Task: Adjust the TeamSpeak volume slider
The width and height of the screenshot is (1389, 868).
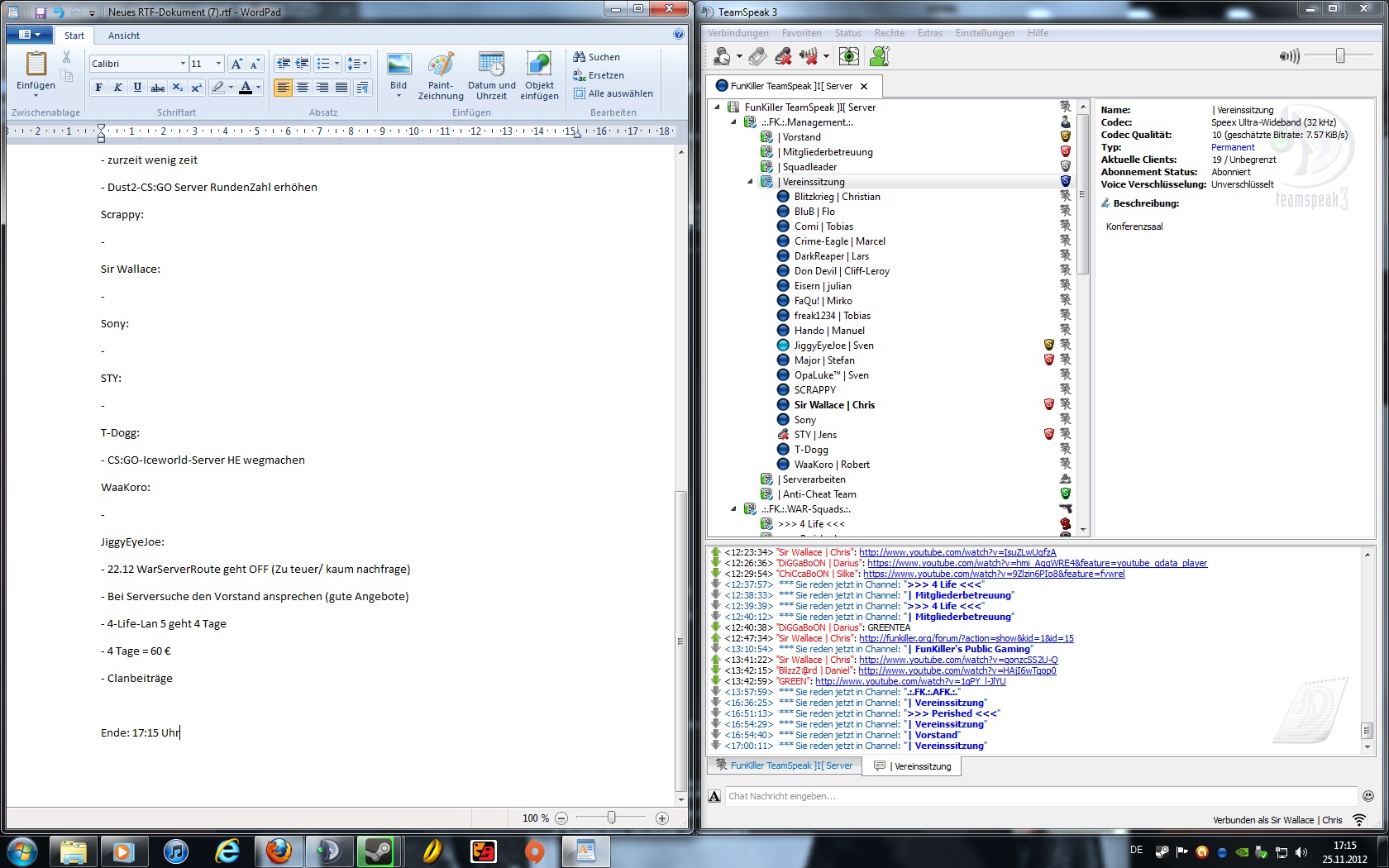Action: click(x=1340, y=55)
